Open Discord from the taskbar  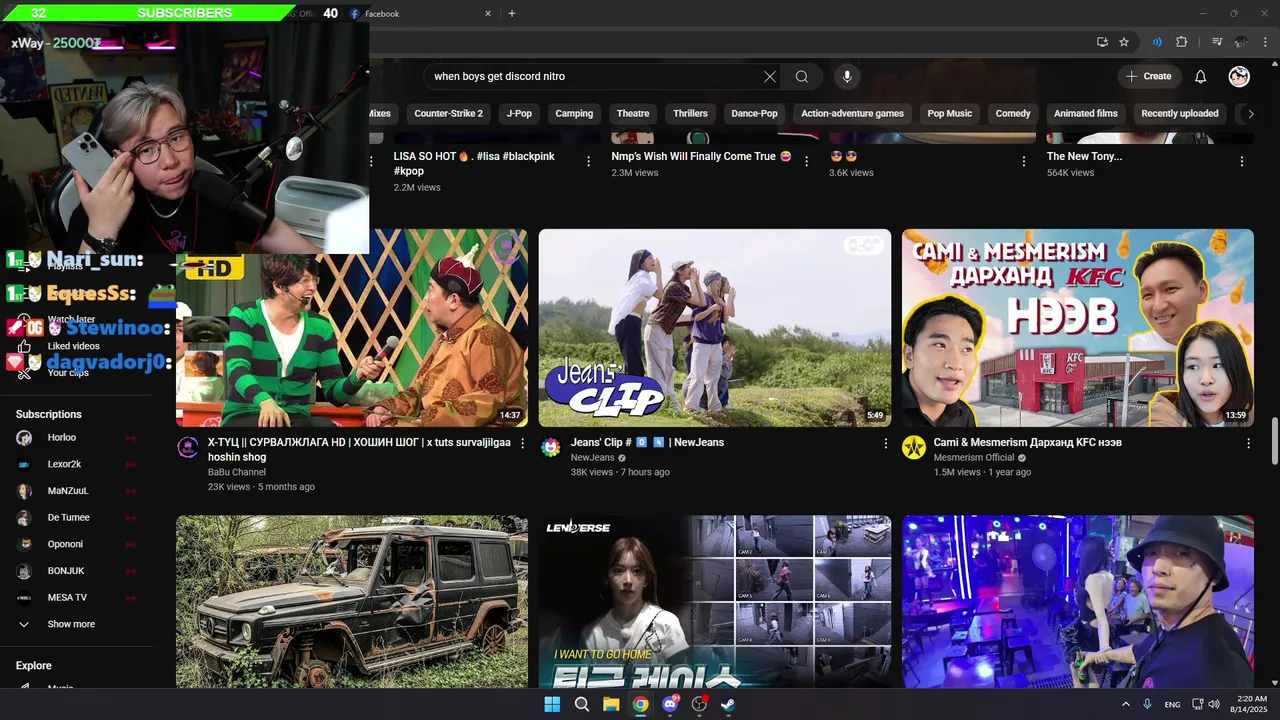click(x=670, y=704)
